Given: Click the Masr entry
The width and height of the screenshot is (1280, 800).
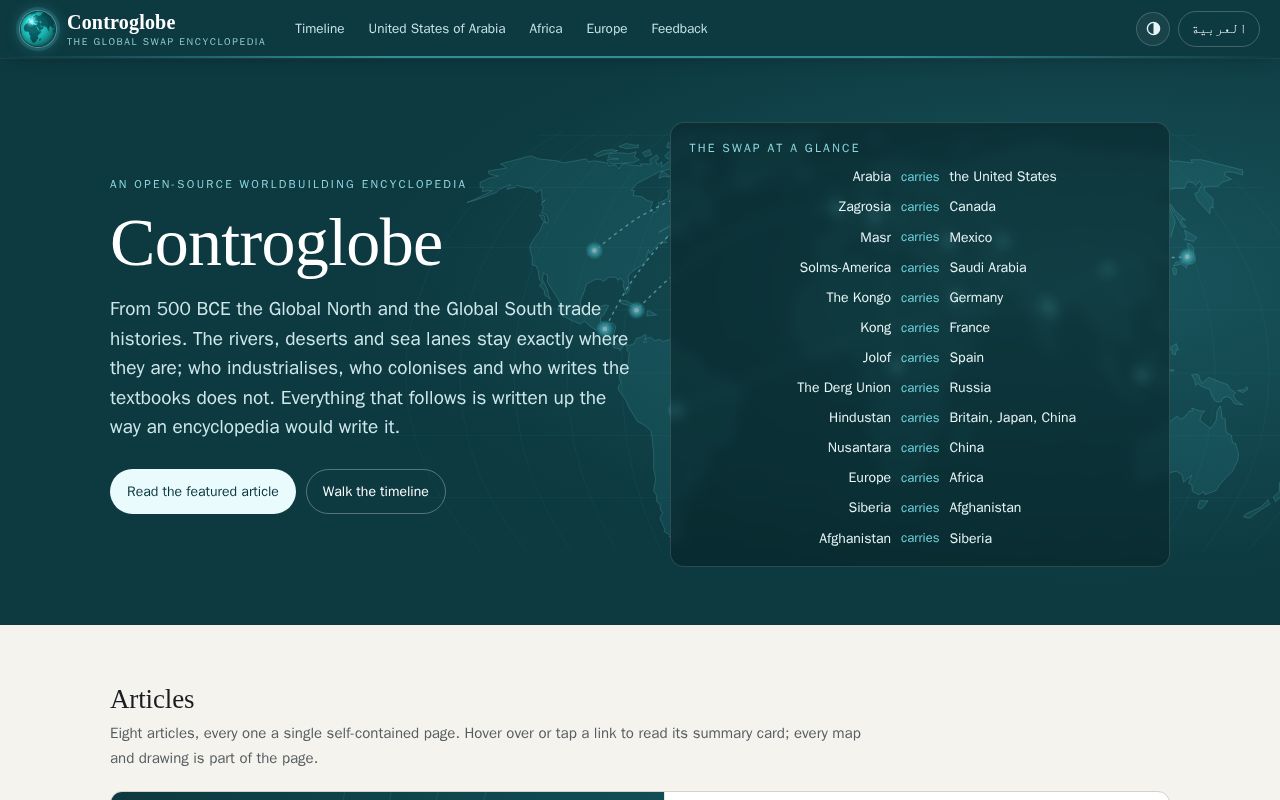Looking at the screenshot, I should [x=875, y=237].
